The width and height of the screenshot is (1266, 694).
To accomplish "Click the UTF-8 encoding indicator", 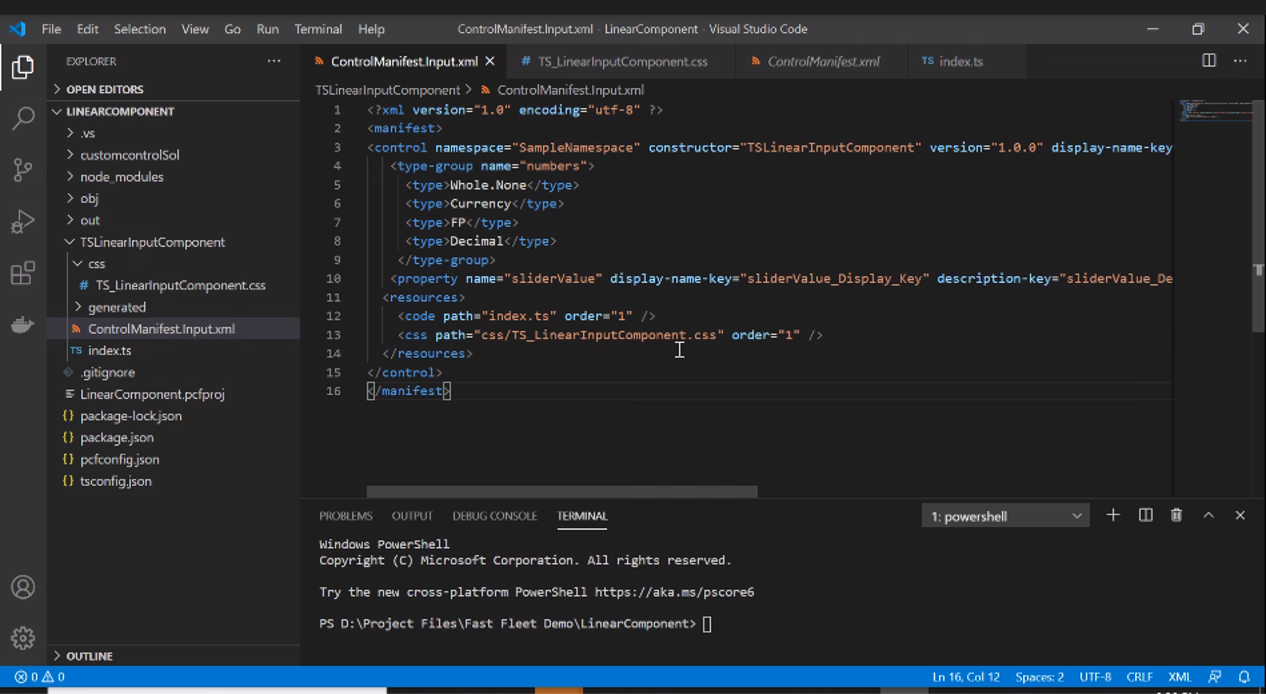I will click(x=1095, y=677).
